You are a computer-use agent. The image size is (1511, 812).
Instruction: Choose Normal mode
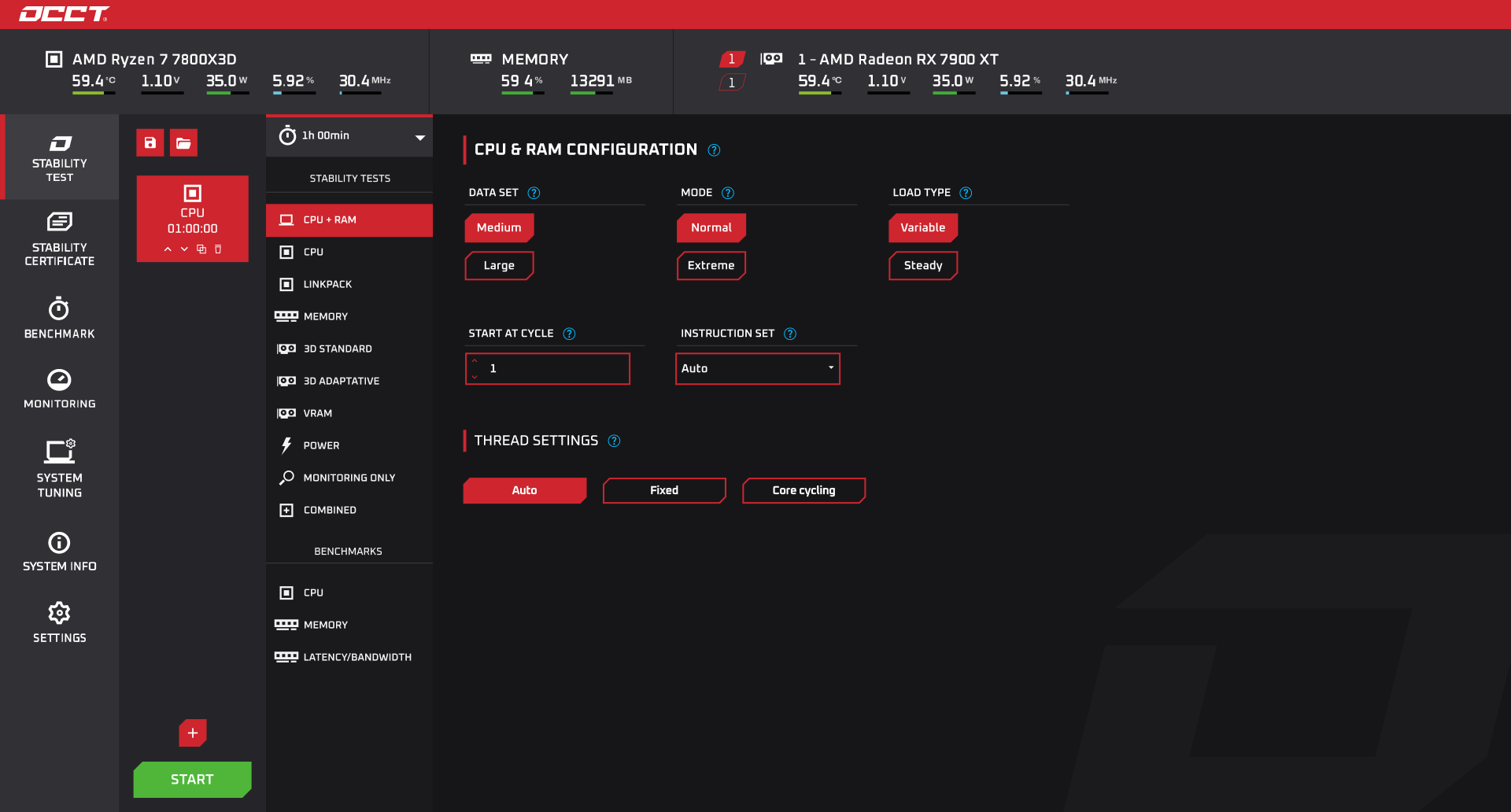711,227
